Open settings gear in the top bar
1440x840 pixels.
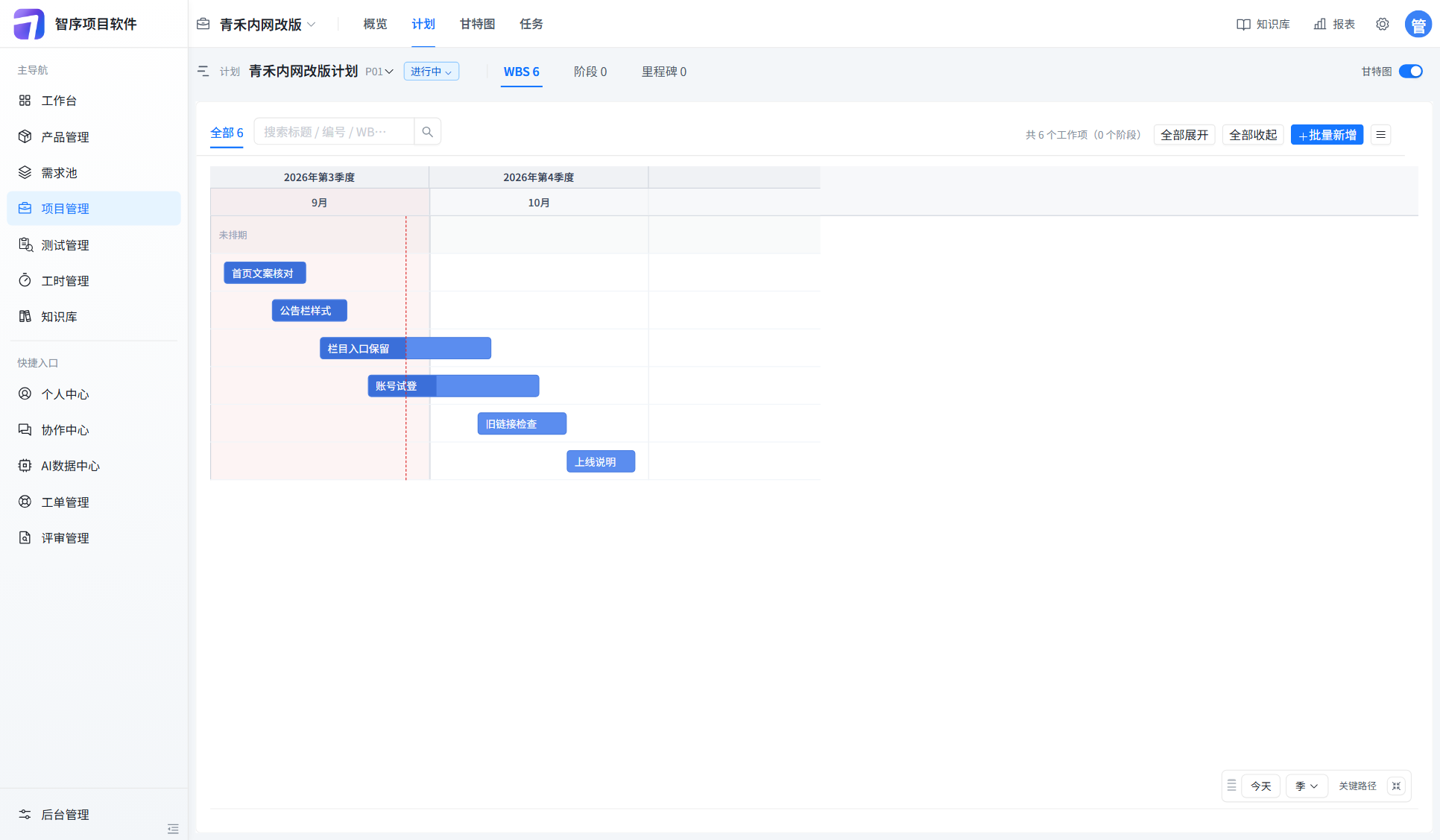click(1383, 24)
